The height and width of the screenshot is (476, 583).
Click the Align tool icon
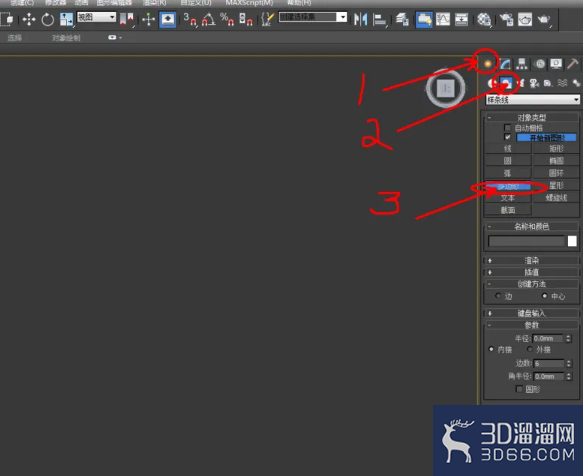click(x=379, y=19)
